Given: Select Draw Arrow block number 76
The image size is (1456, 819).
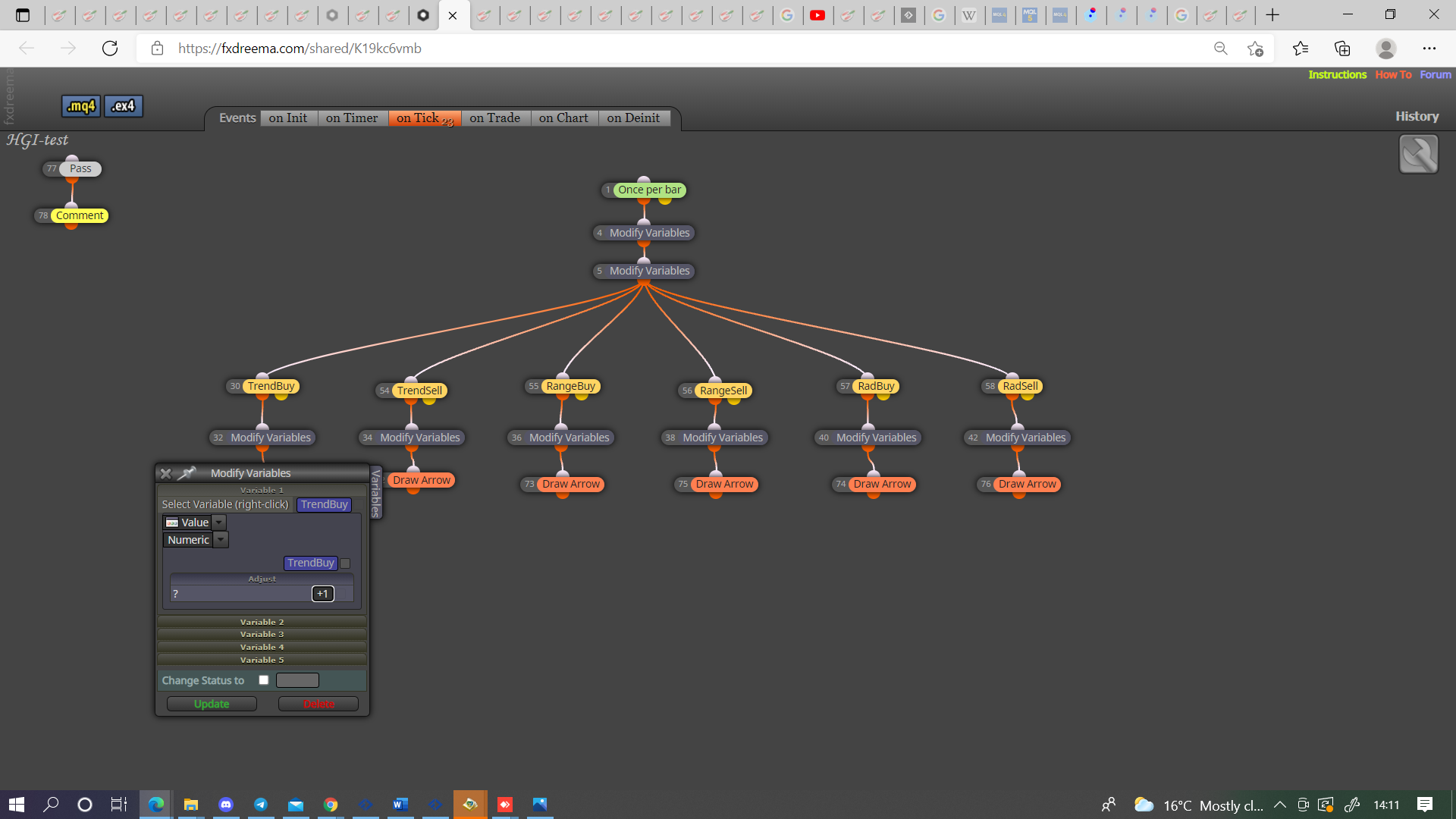Looking at the screenshot, I should click(x=1027, y=484).
